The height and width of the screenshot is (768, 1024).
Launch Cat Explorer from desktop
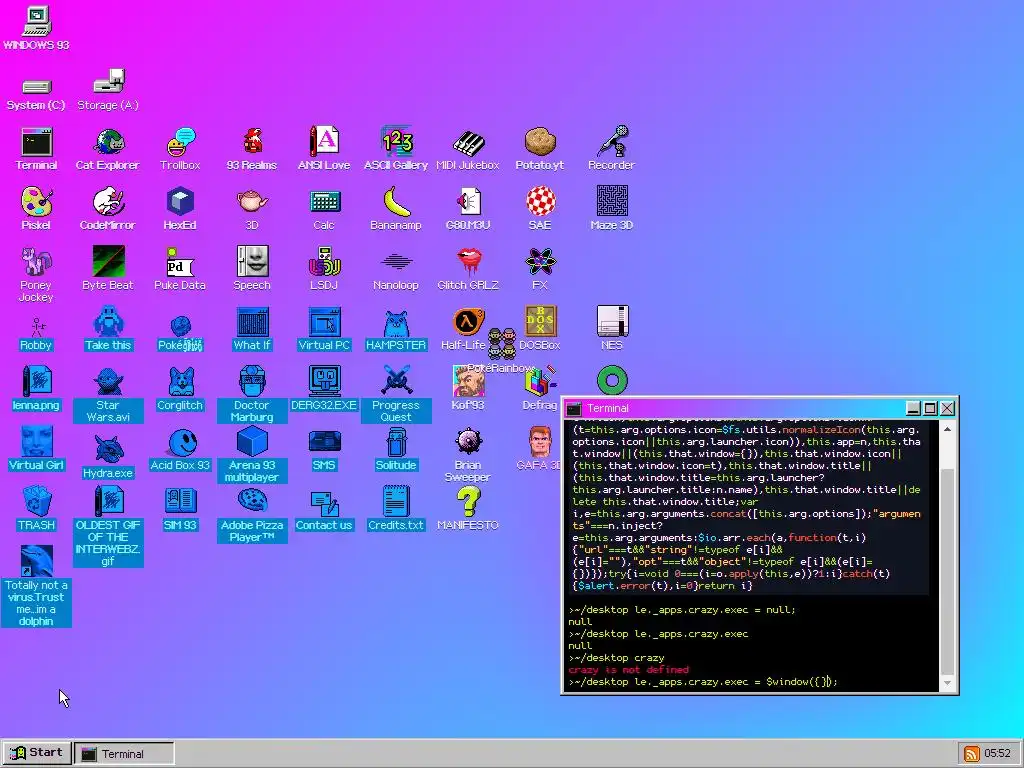(108, 149)
